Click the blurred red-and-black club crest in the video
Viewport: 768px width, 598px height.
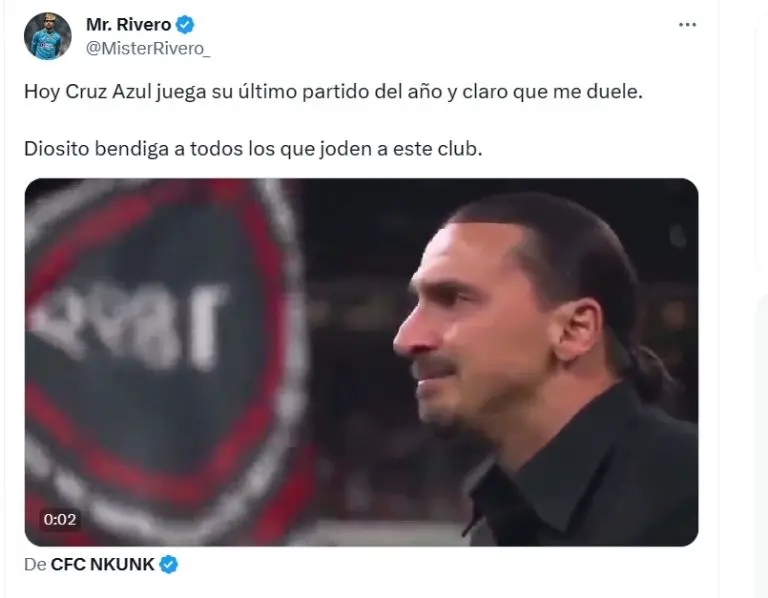click(x=164, y=358)
